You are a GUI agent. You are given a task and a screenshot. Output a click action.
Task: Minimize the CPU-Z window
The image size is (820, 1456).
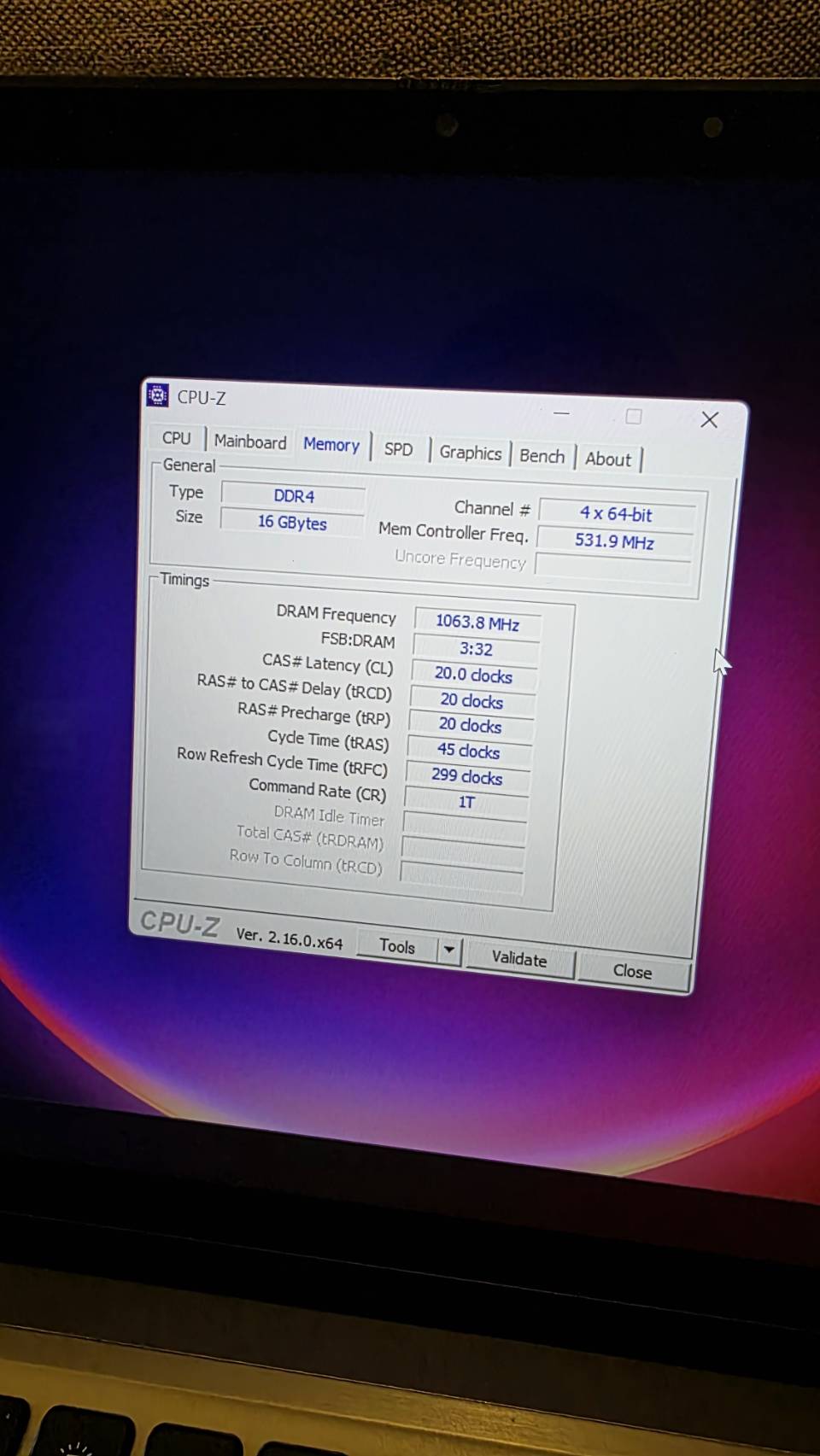click(561, 412)
